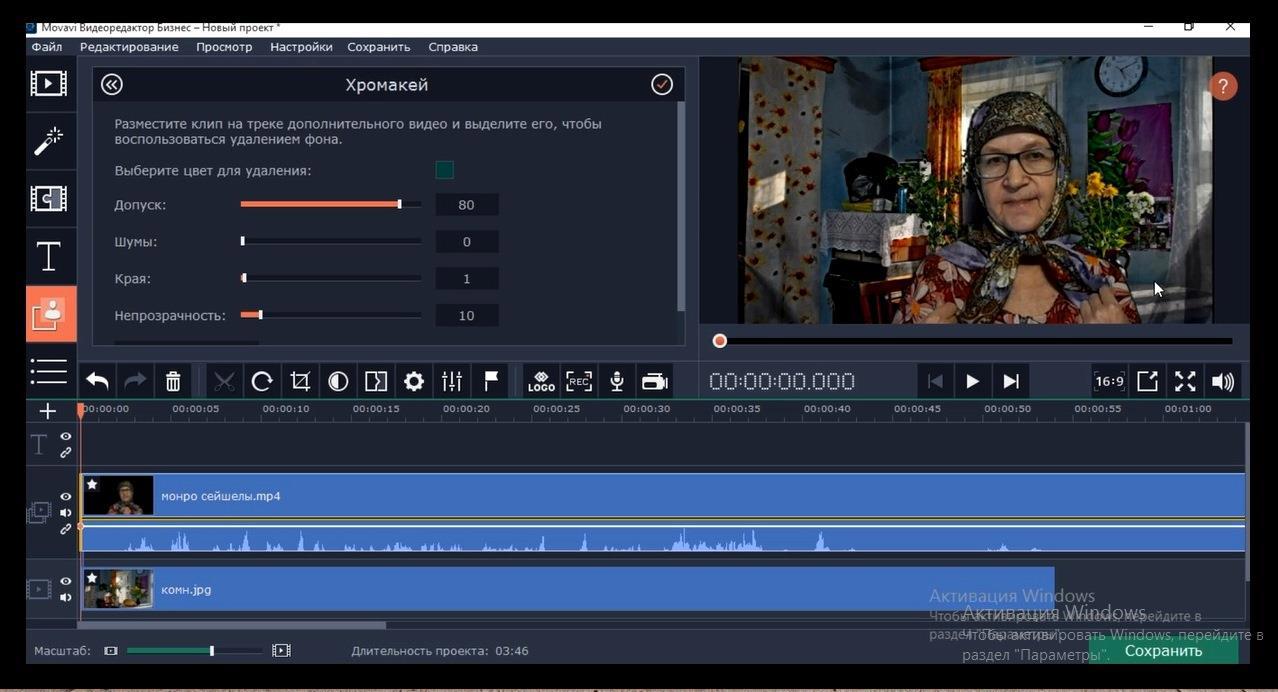Delete selected clip with trash icon

173,381
